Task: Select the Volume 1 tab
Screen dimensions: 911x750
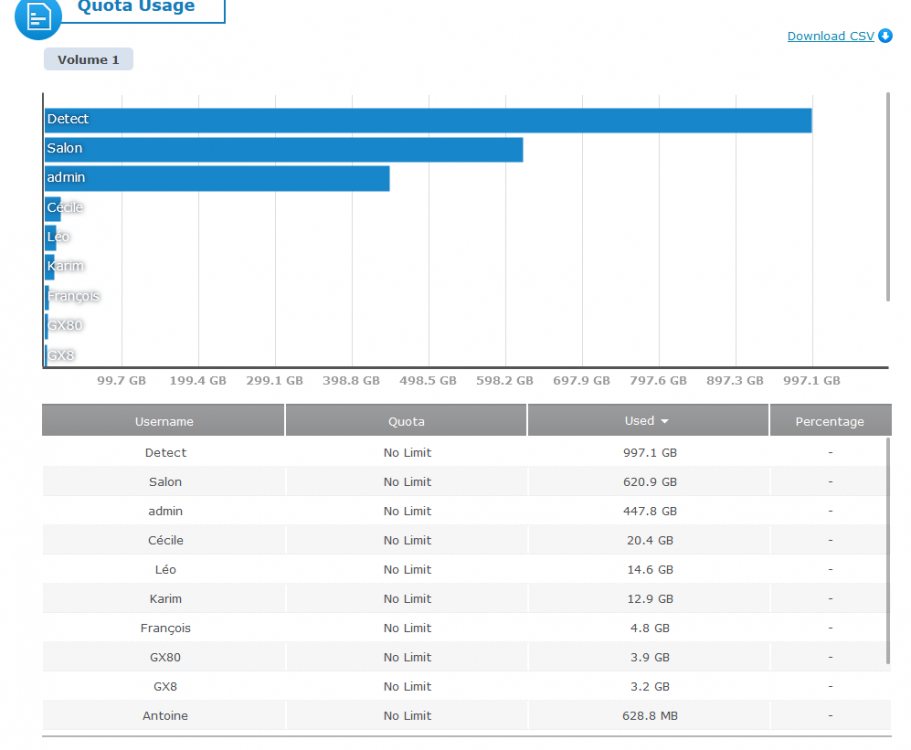Action: pyautogui.click(x=88, y=60)
